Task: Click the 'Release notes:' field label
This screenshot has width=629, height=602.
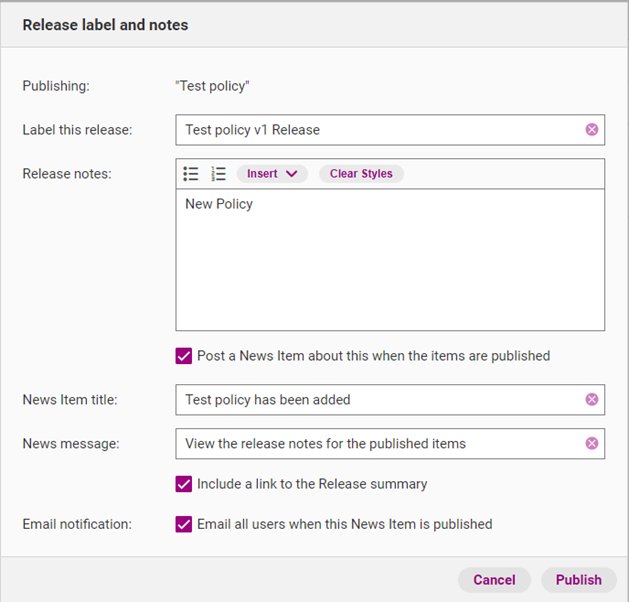Action: point(67,174)
